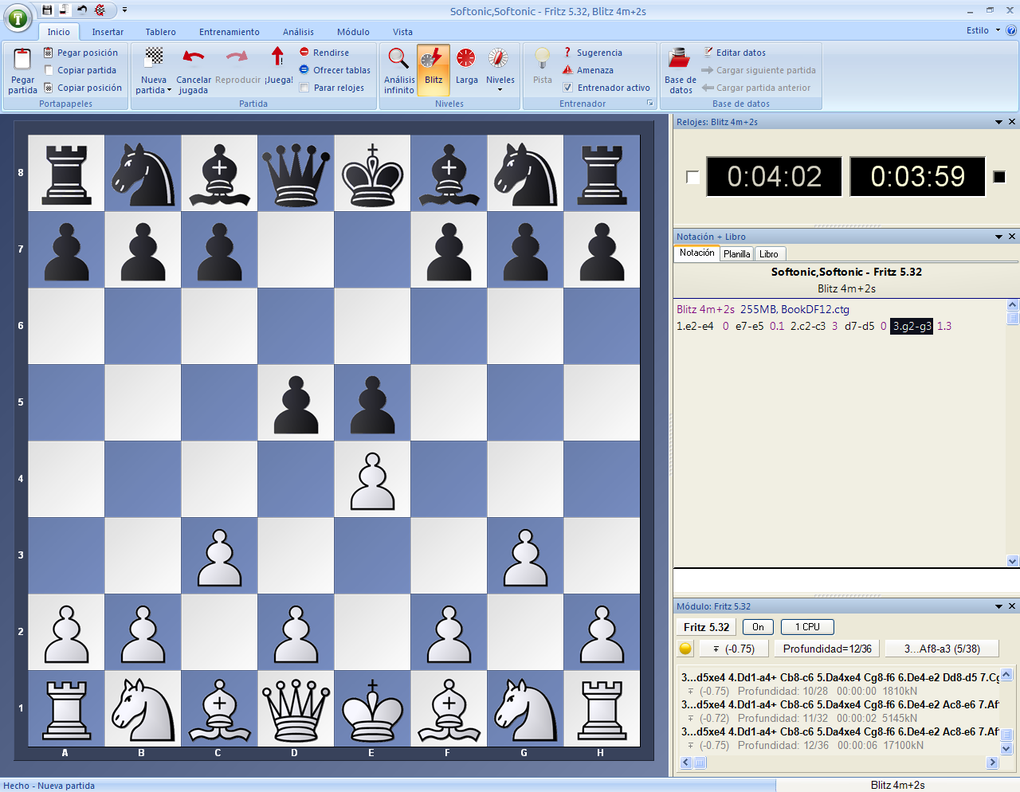The height and width of the screenshot is (792, 1020).
Task: Click engine output horizontal scroll right arrow
Action: click(x=991, y=763)
